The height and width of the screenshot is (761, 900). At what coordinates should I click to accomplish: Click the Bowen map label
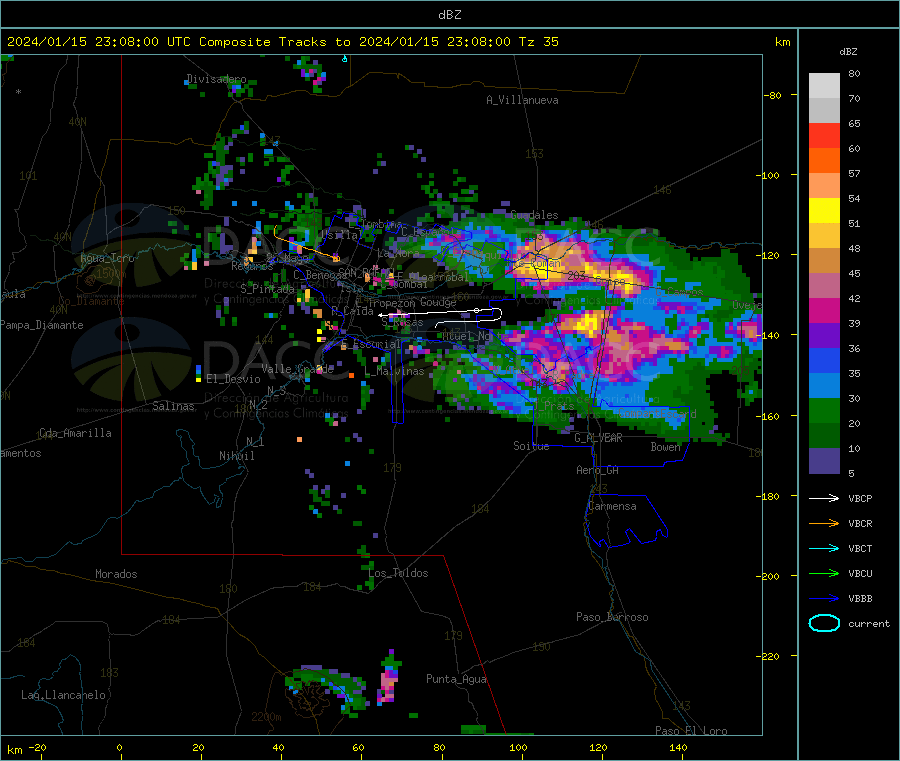click(x=665, y=446)
